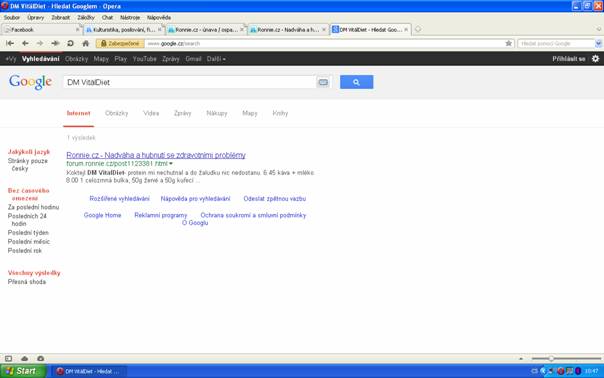Click the rewind navigation icon
The height and width of the screenshot is (378, 604).
[x=10, y=44]
